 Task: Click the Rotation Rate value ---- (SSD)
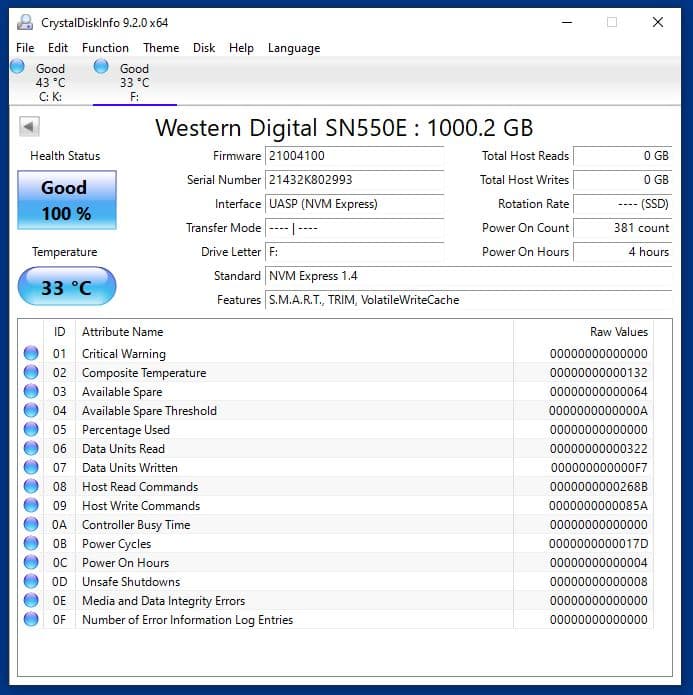pos(623,203)
